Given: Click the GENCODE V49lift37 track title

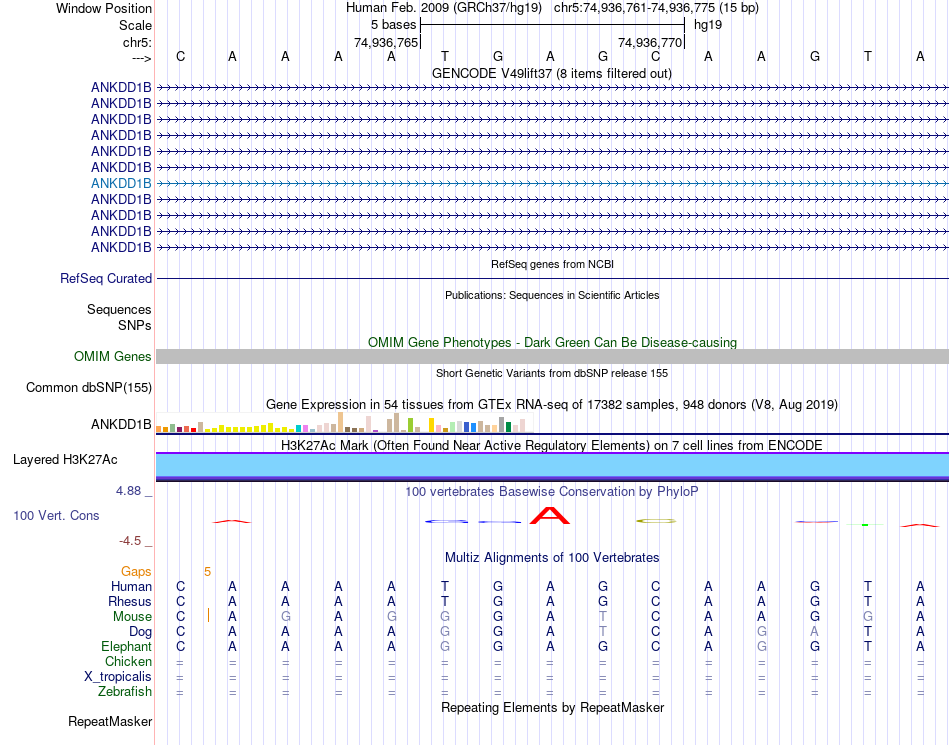Looking at the screenshot, I should (x=551, y=73).
